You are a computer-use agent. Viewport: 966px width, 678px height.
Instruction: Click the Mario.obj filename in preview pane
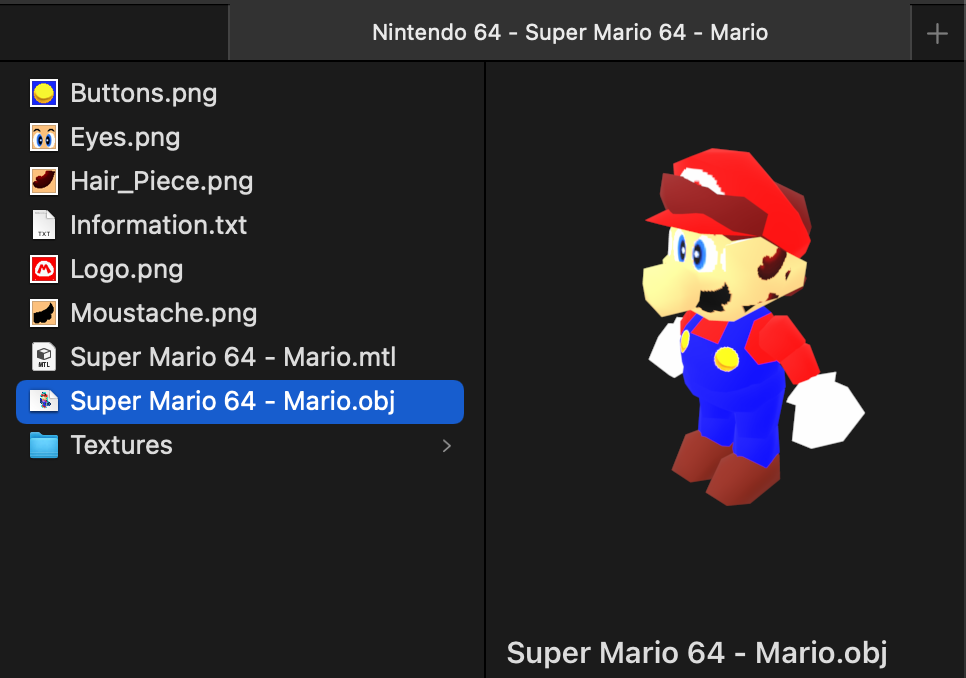click(x=697, y=652)
